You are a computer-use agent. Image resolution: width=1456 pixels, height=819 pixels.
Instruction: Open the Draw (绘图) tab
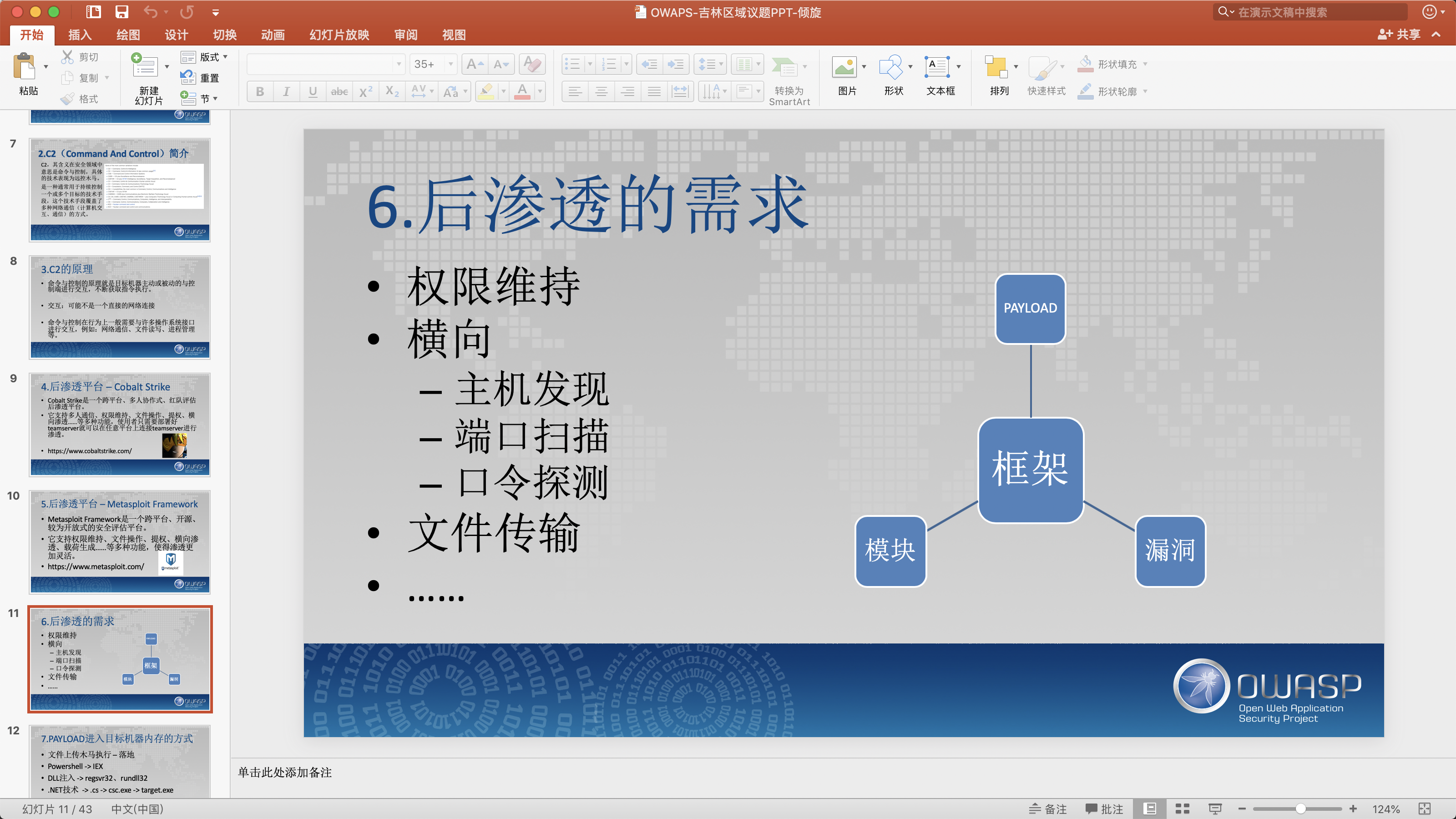click(128, 35)
